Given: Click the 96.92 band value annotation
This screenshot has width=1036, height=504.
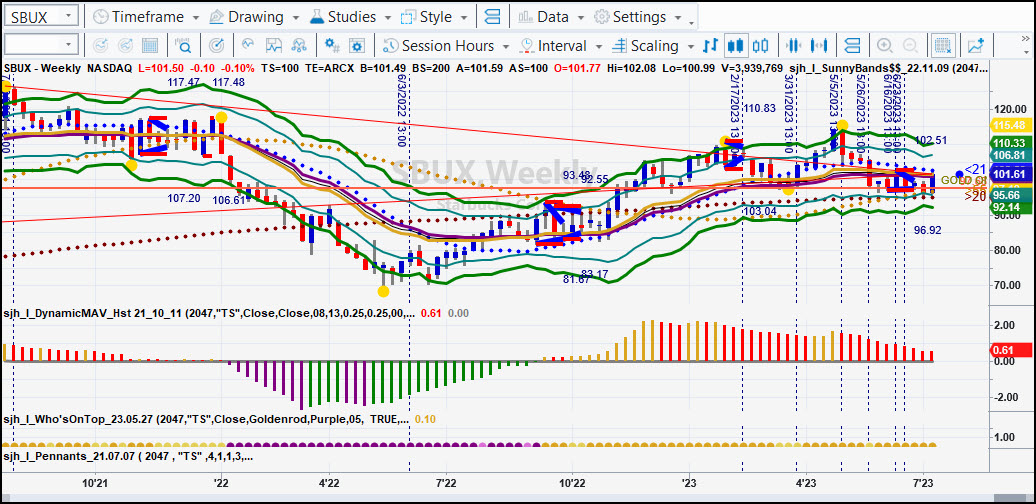Looking at the screenshot, I should pyautogui.click(x=928, y=230).
